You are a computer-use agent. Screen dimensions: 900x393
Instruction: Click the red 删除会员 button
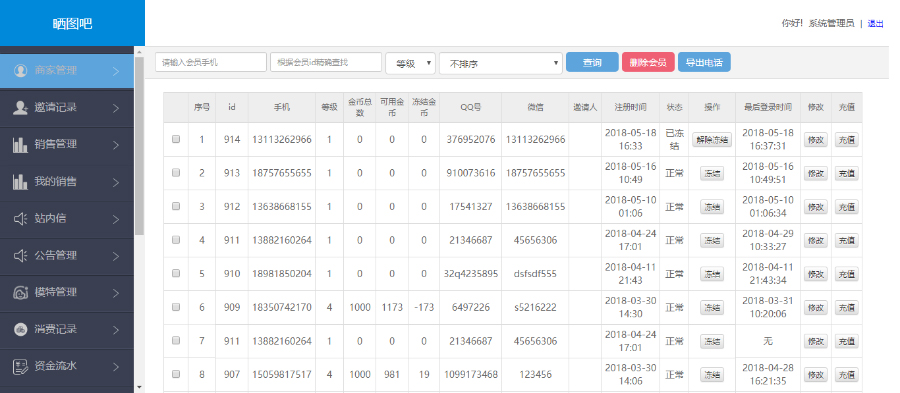[x=648, y=63]
